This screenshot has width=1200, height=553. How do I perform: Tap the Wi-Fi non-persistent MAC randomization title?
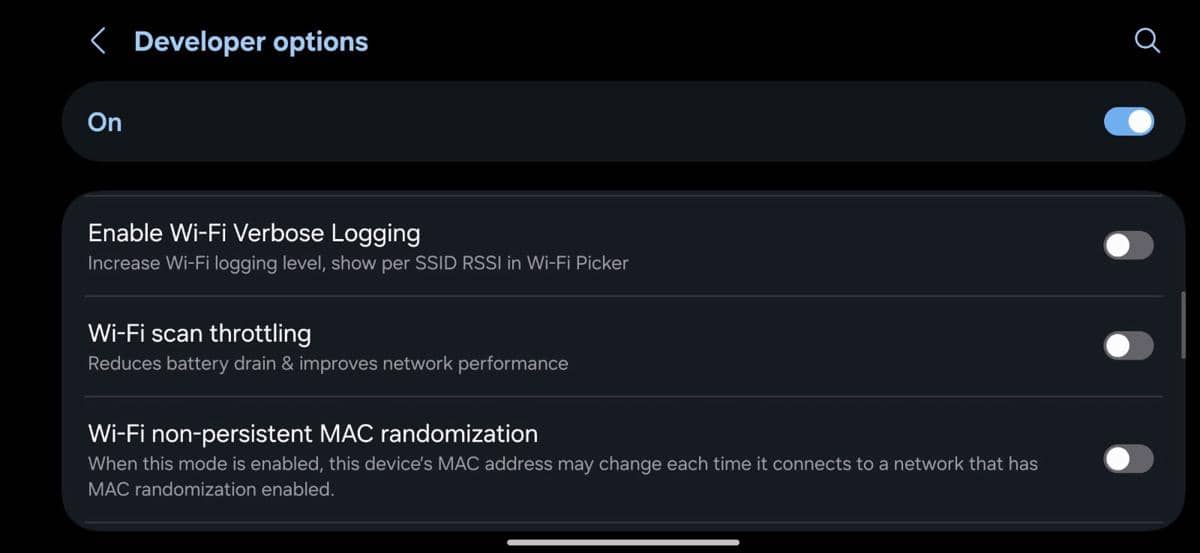click(313, 434)
